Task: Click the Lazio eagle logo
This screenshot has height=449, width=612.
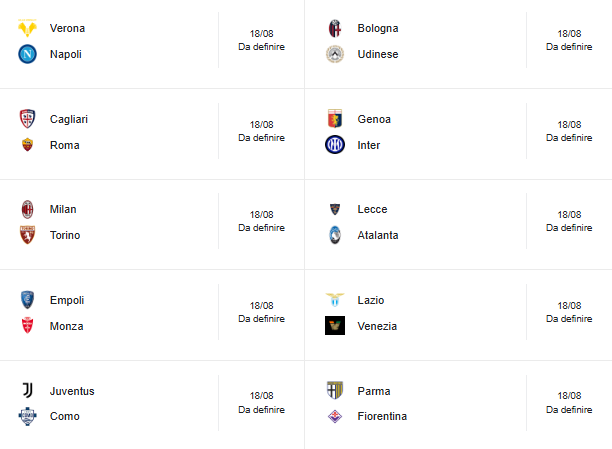Action: (x=335, y=300)
